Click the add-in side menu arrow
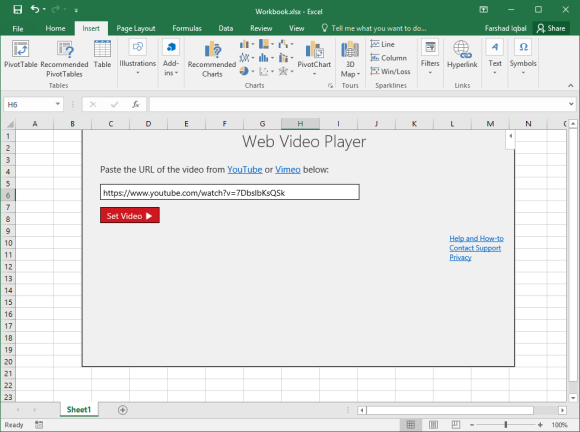Screen dimensions: 580x432 [510, 136]
